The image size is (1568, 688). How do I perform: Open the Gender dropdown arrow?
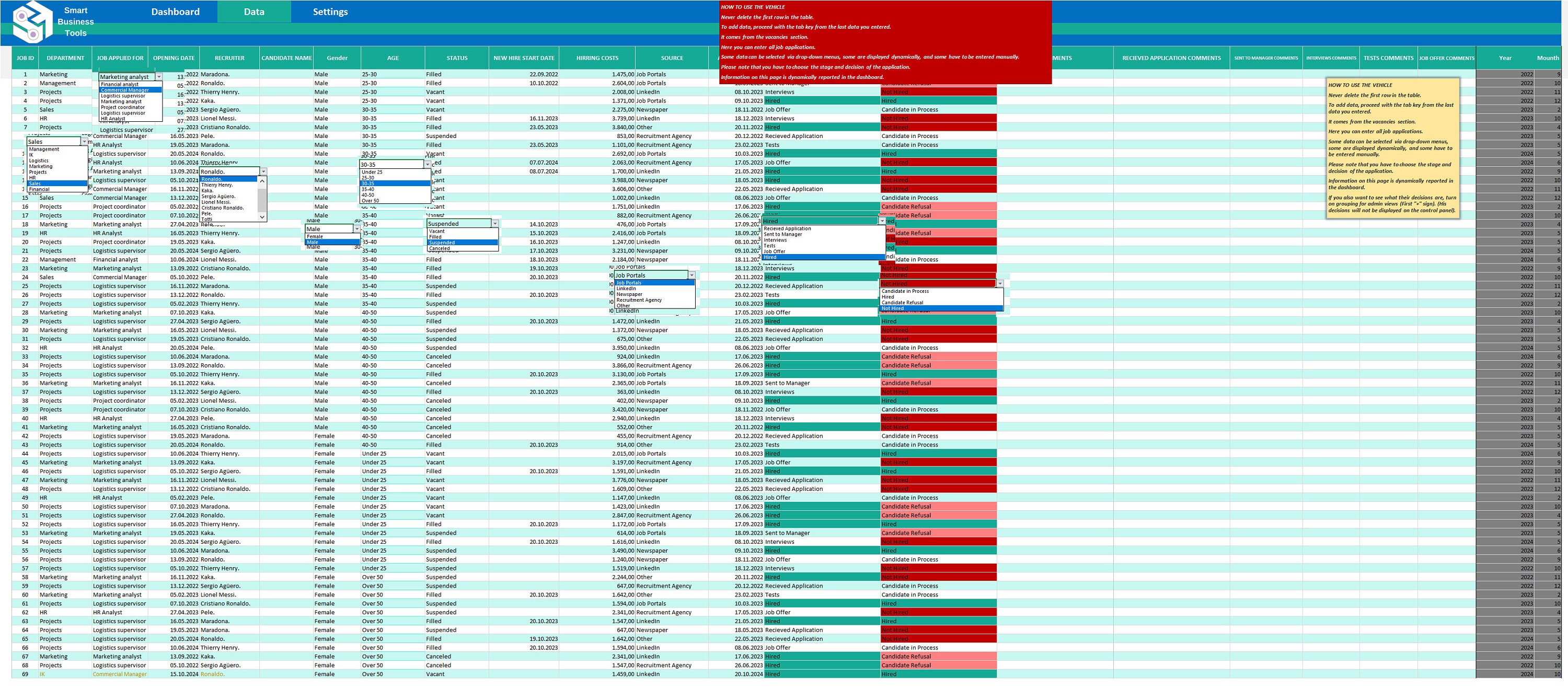pos(358,229)
